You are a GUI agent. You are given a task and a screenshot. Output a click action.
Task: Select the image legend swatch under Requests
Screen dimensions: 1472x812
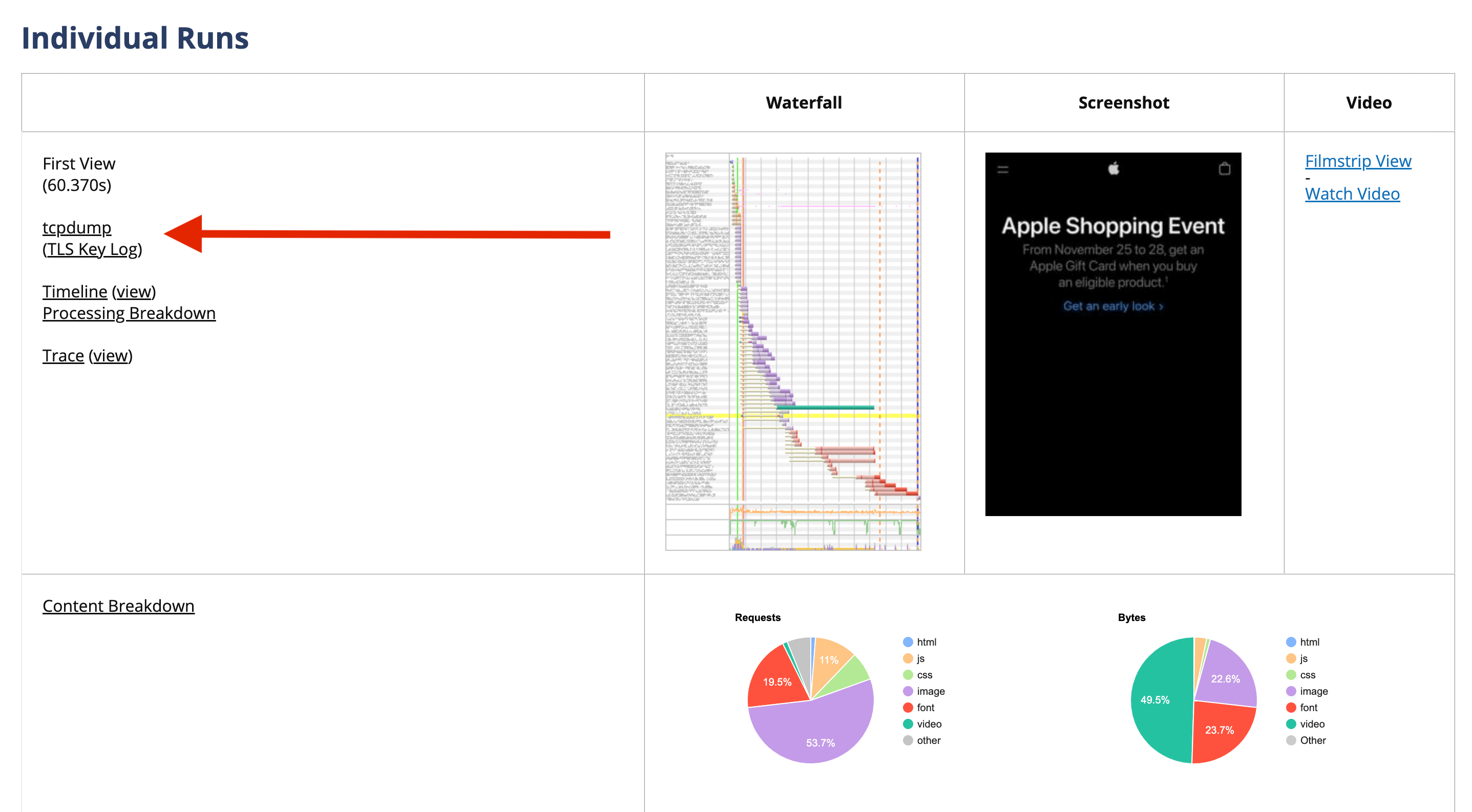[x=908, y=691]
